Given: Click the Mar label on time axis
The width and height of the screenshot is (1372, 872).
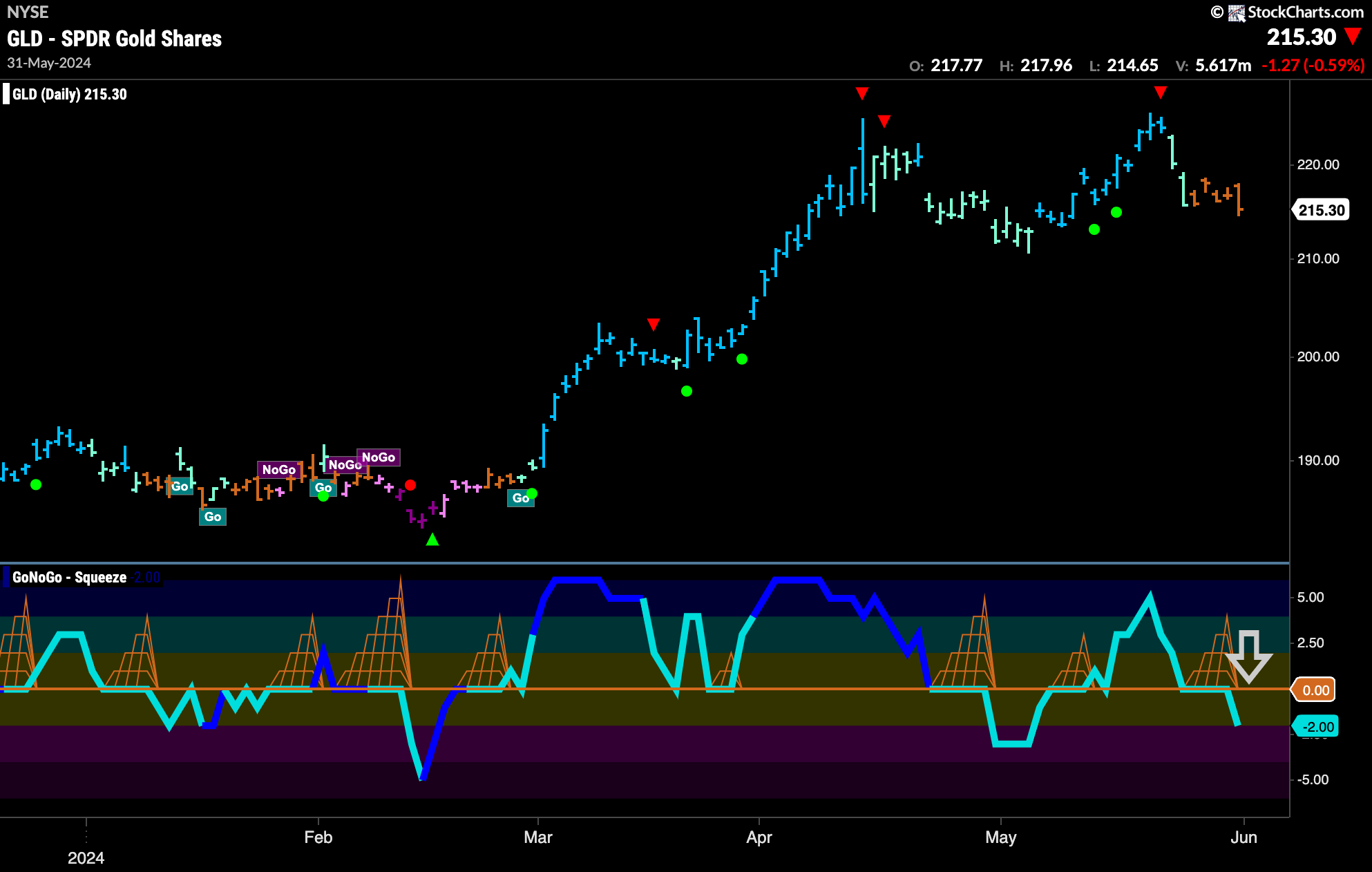Looking at the screenshot, I should click(x=538, y=837).
